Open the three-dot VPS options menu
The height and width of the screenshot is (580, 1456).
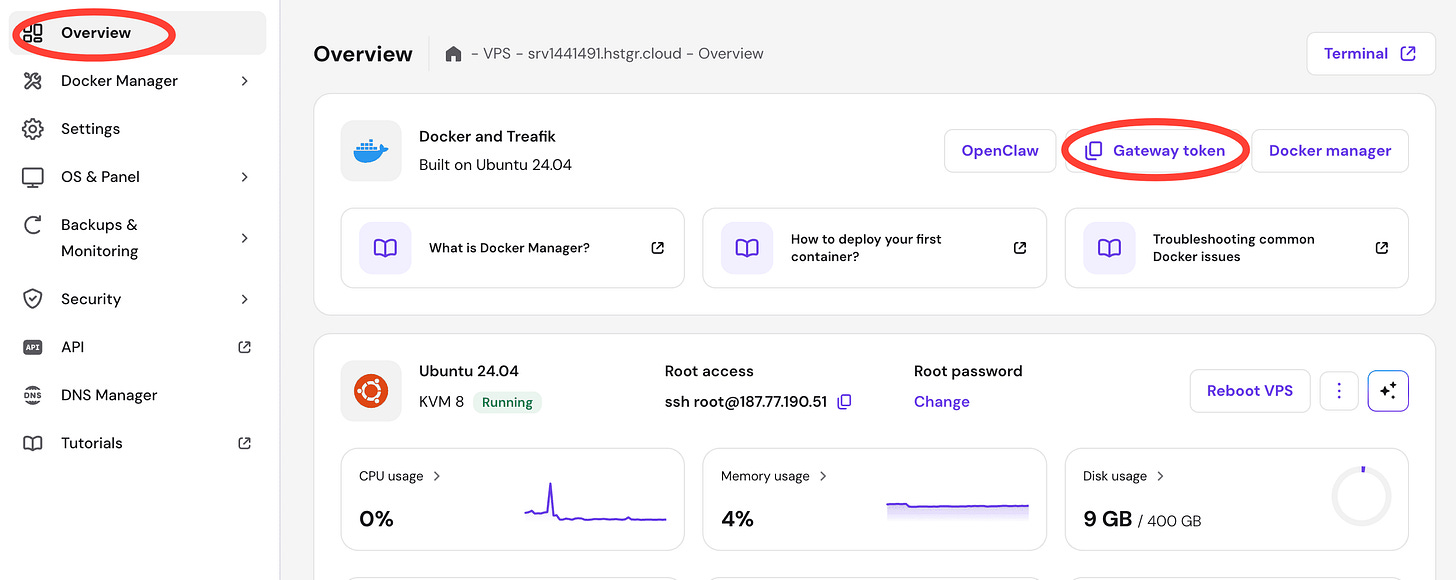tap(1339, 391)
